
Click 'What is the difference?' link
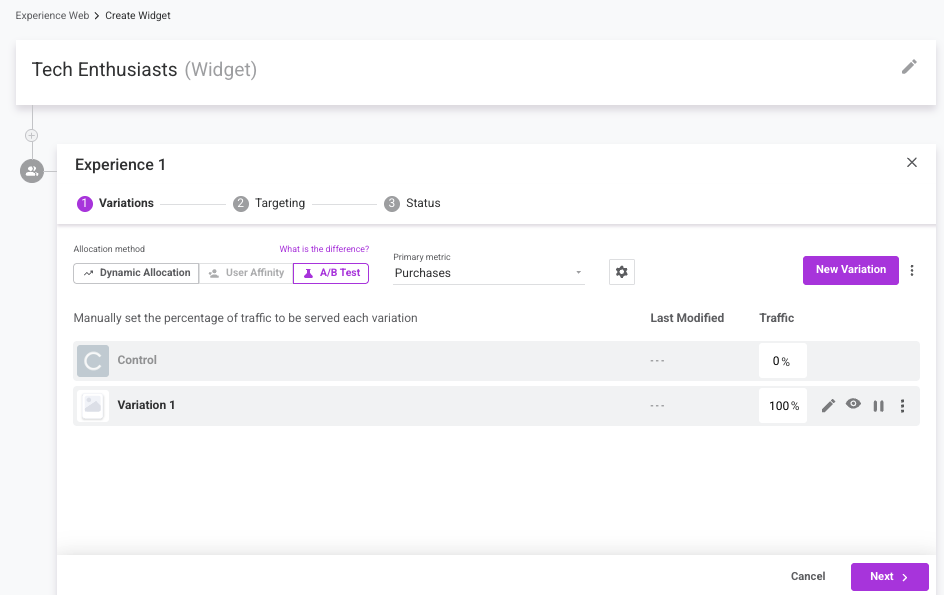pyautogui.click(x=324, y=249)
